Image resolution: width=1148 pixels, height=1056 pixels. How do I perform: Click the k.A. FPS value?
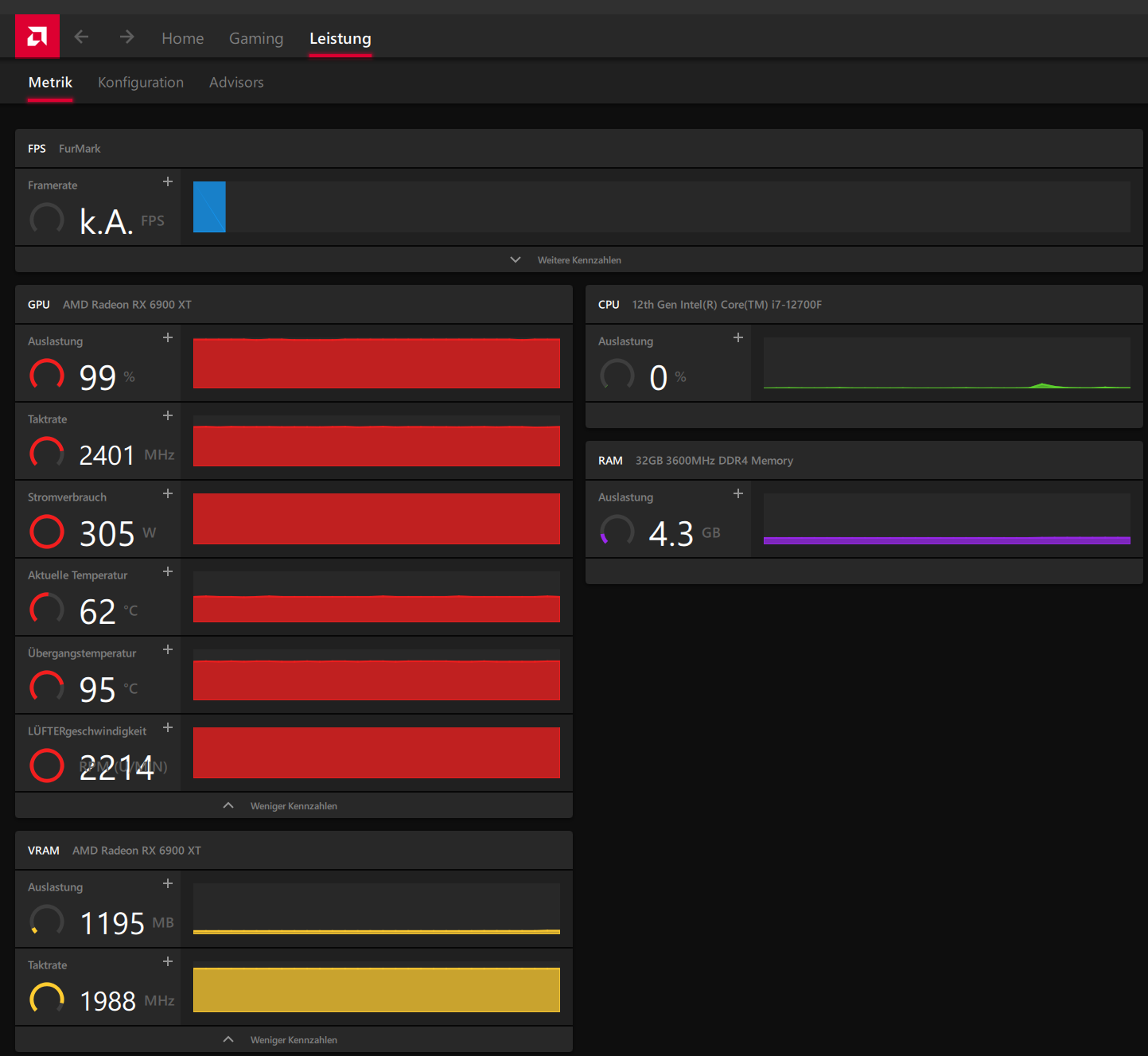pos(106,221)
